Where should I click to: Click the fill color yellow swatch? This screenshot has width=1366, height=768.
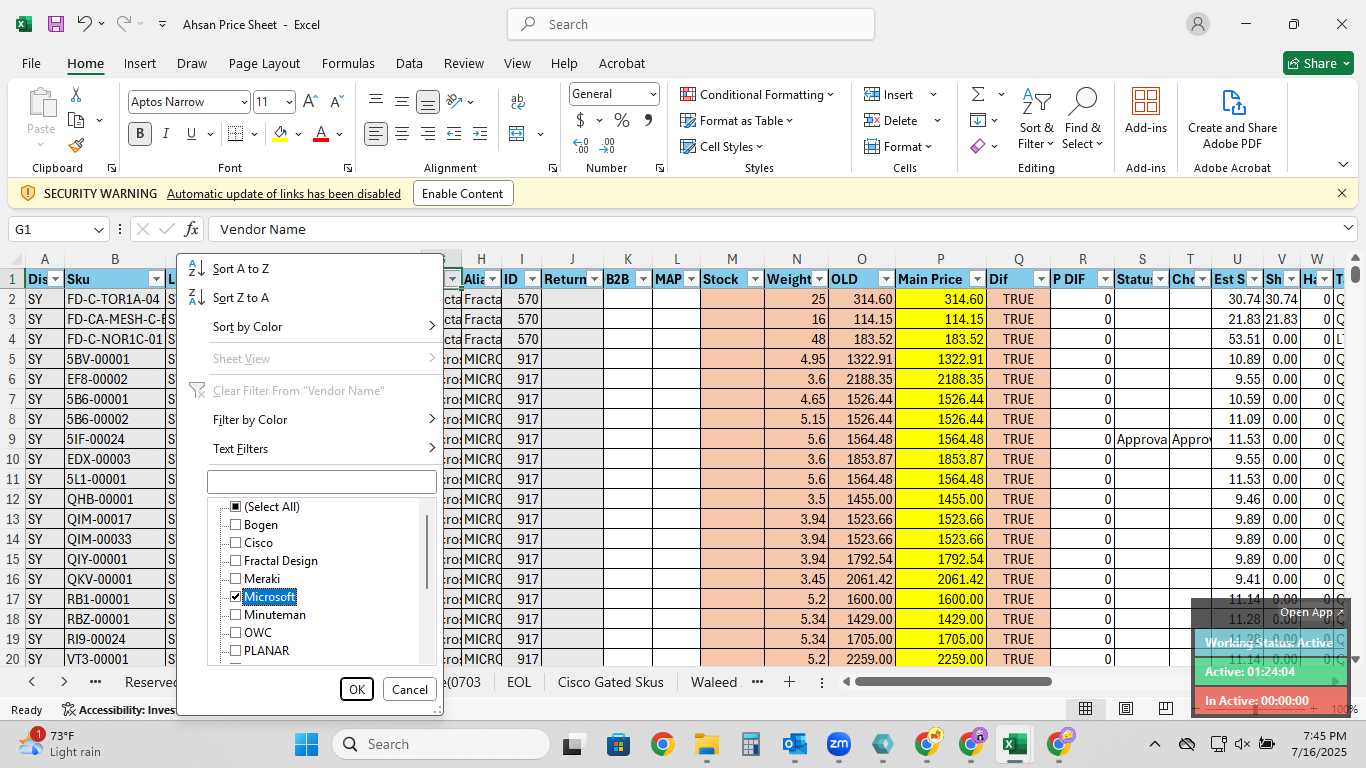coord(280,134)
